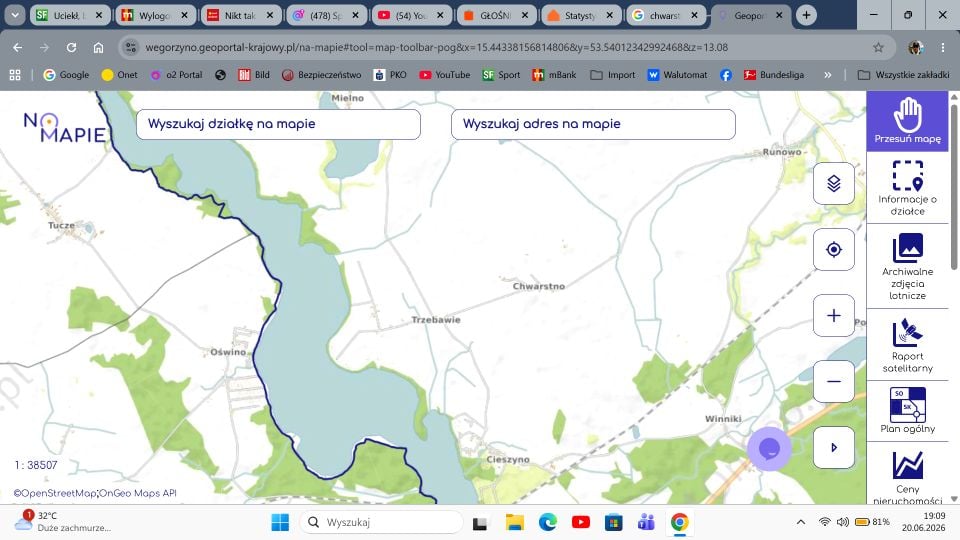960x540 pixels.
Task: Zoom in with the plus button
Action: (x=834, y=315)
